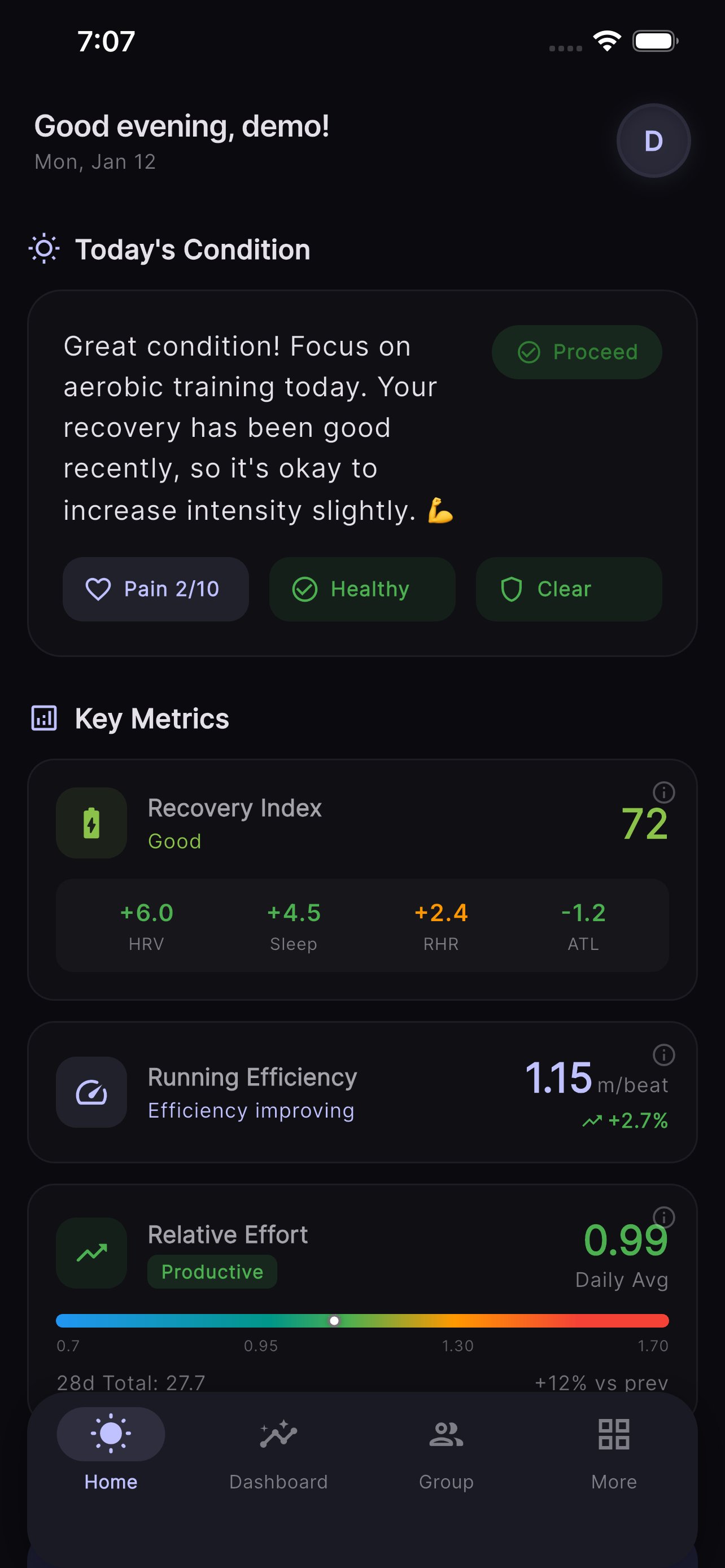Image resolution: width=725 pixels, height=1568 pixels.
Task: Expand the Pain 2/10 chip
Action: [x=156, y=589]
